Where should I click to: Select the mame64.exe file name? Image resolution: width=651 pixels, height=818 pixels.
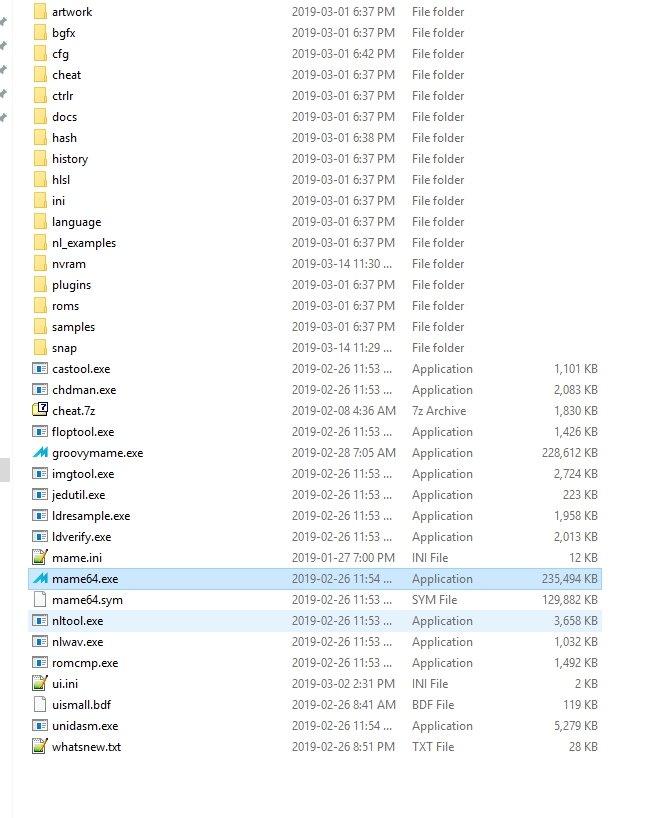[x=85, y=579]
